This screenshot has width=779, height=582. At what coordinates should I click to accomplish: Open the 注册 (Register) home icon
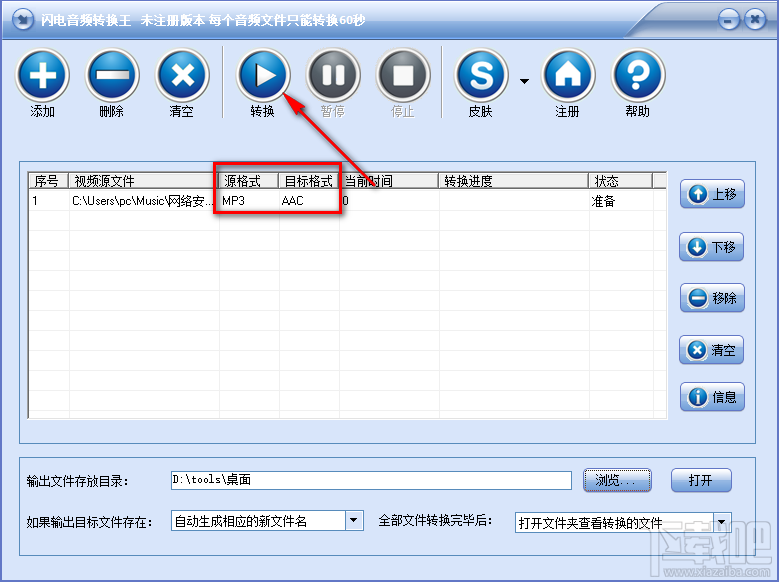pos(568,75)
